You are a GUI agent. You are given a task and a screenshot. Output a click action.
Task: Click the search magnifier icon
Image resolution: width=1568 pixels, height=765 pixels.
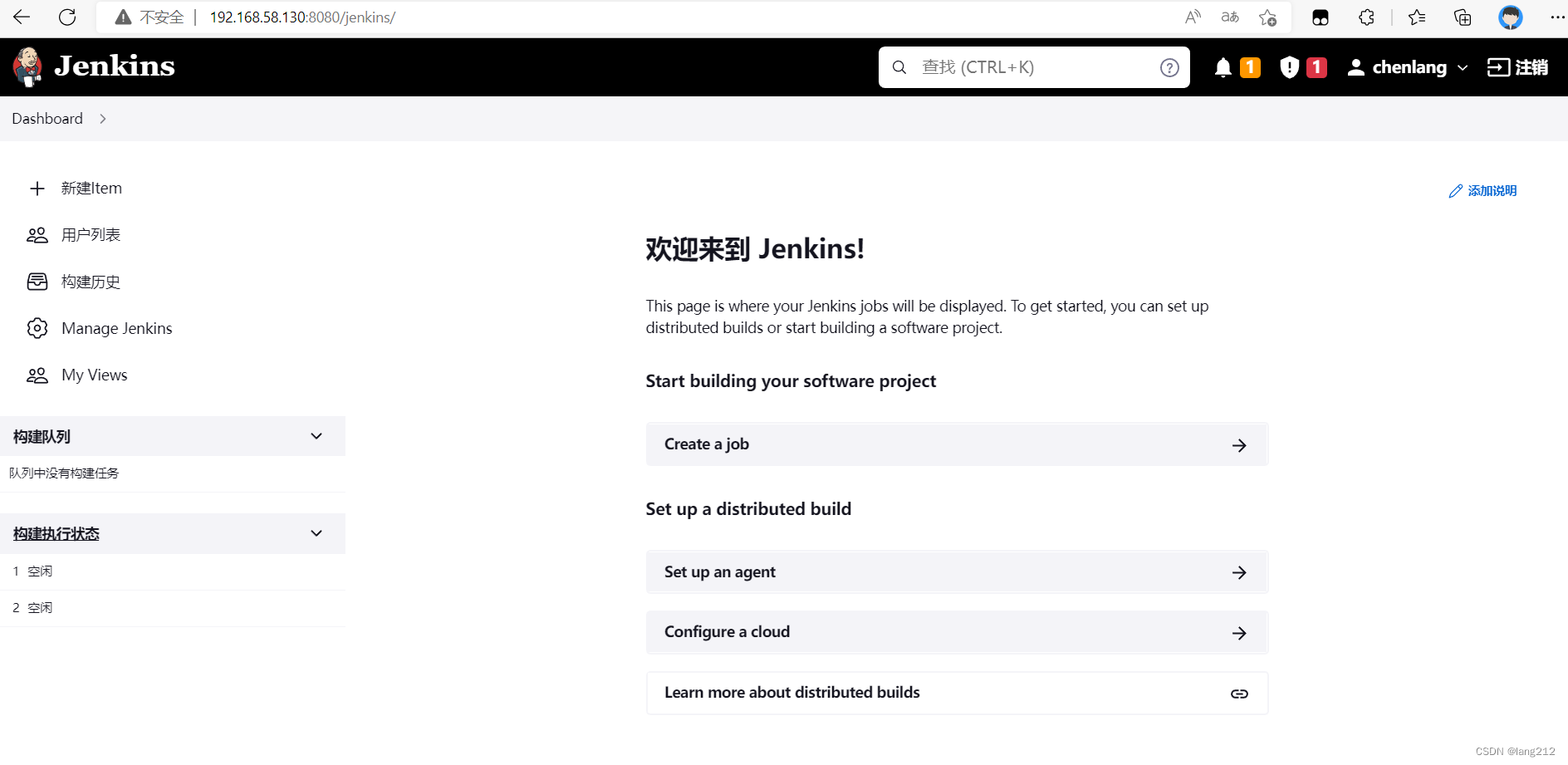pos(899,67)
